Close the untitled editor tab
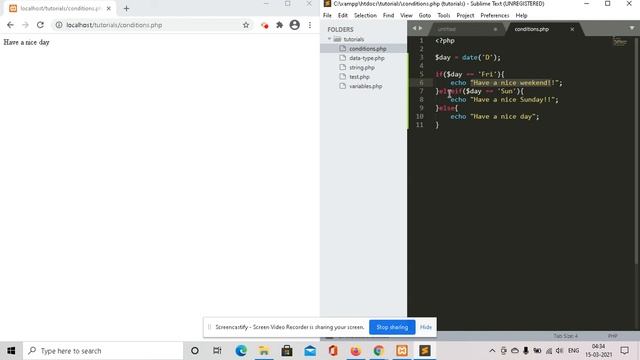This screenshot has height=360, width=640. click(495, 29)
